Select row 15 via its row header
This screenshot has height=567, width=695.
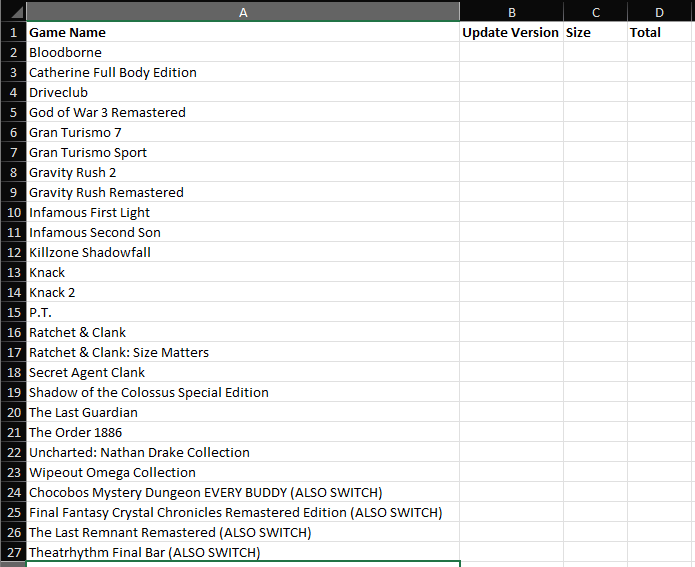(13, 312)
